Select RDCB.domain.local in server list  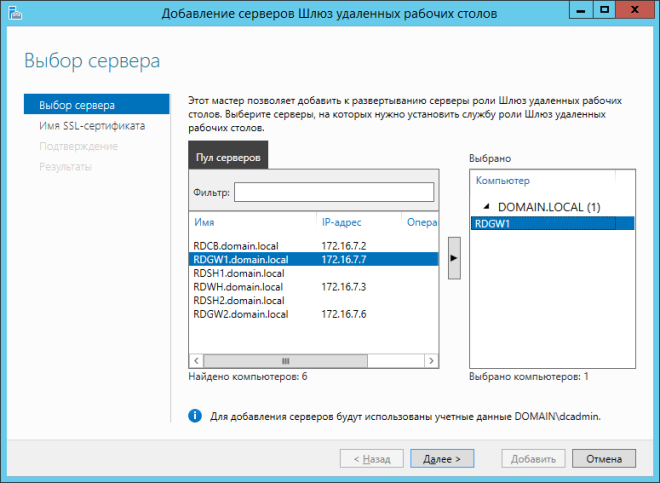point(236,245)
